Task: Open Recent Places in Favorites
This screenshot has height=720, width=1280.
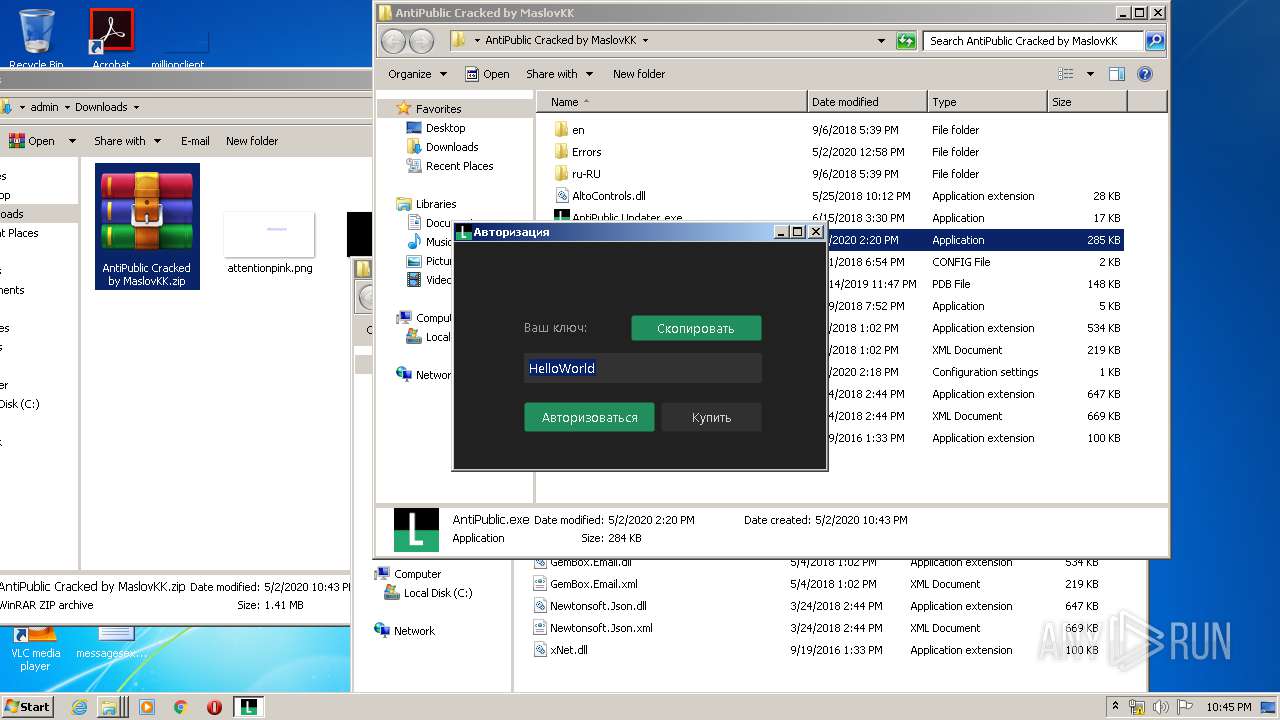Action: [x=459, y=166]
